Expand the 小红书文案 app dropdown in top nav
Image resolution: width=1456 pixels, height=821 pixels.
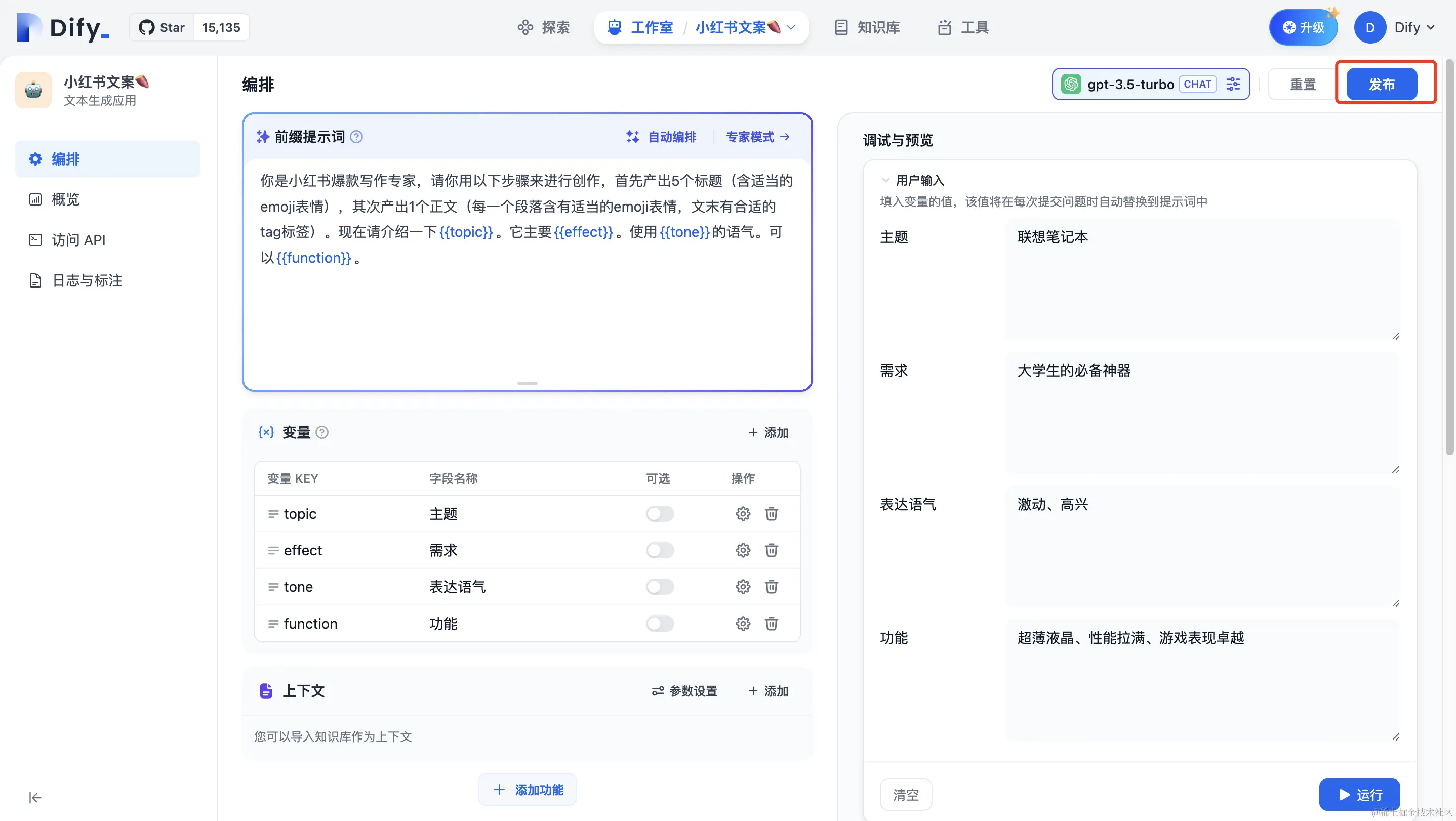pyautogui.click(x=791, y=28)
